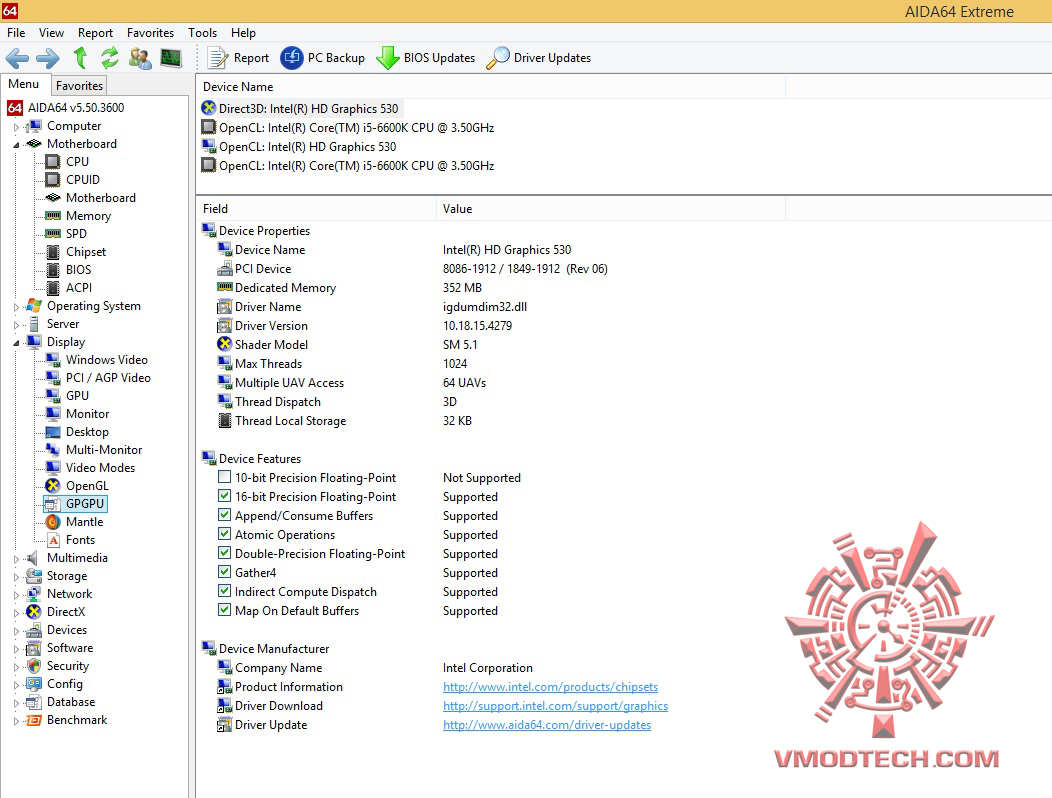Check Driver Updates in toolbar
This screenshot has height=798, width=1052.
[x=538, y=58]
